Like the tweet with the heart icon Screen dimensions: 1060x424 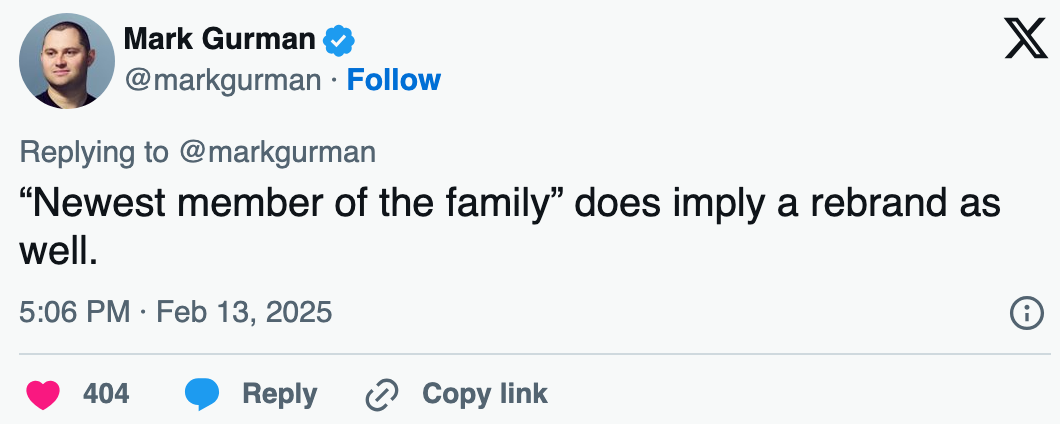pos(43,394)
